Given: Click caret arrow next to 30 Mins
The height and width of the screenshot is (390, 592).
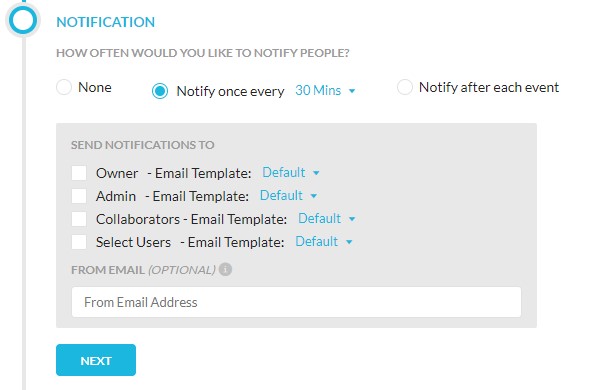Looking at the screenshot, I should coord(352,91).
